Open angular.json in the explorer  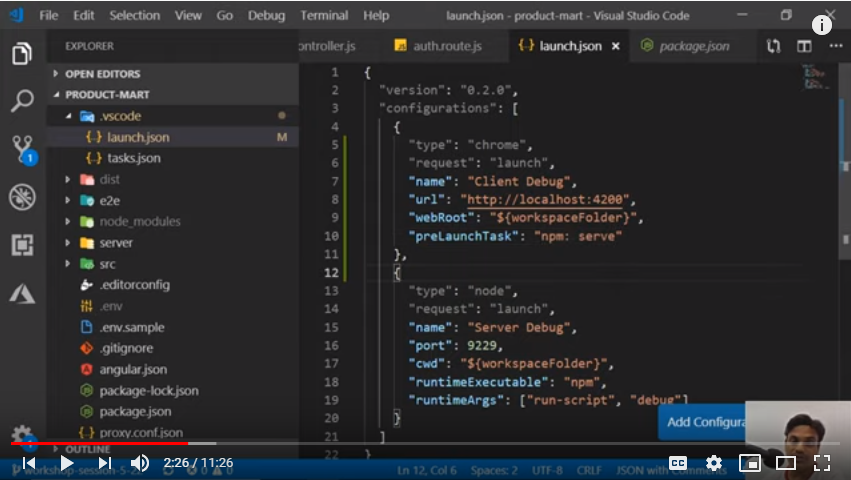point(133,370)
